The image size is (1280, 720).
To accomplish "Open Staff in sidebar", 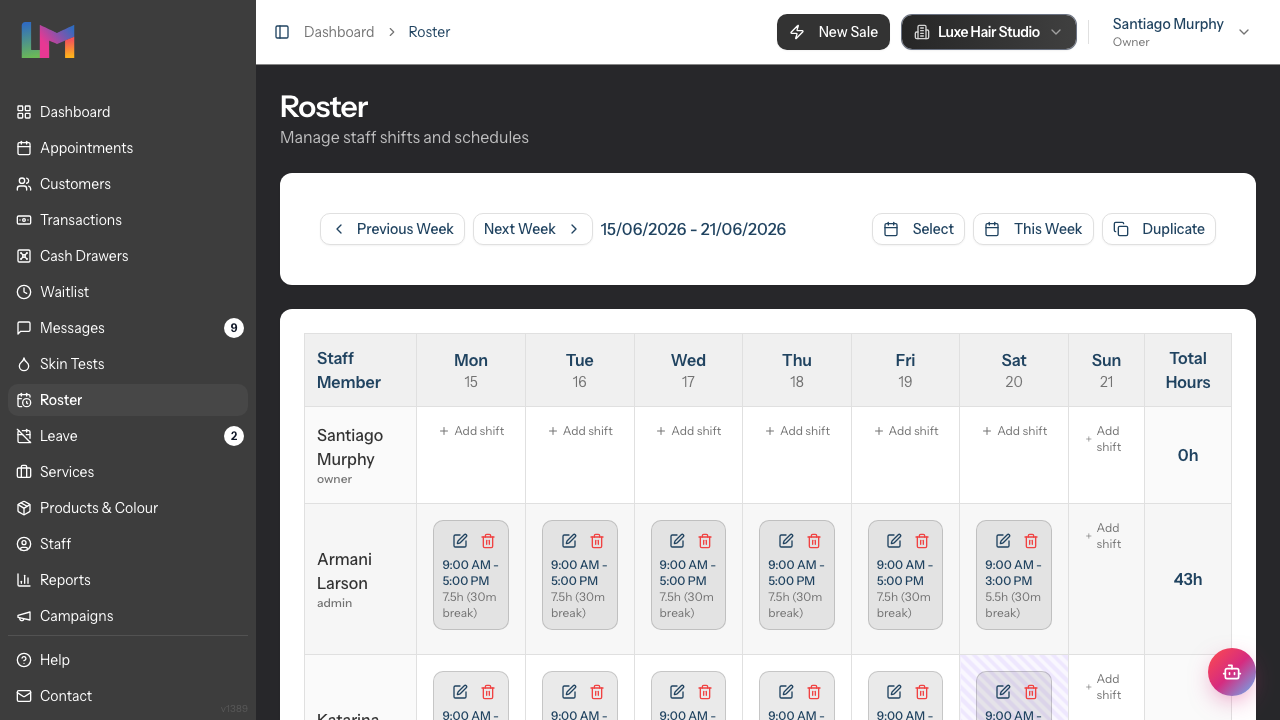I will click(x=128, y=544).
